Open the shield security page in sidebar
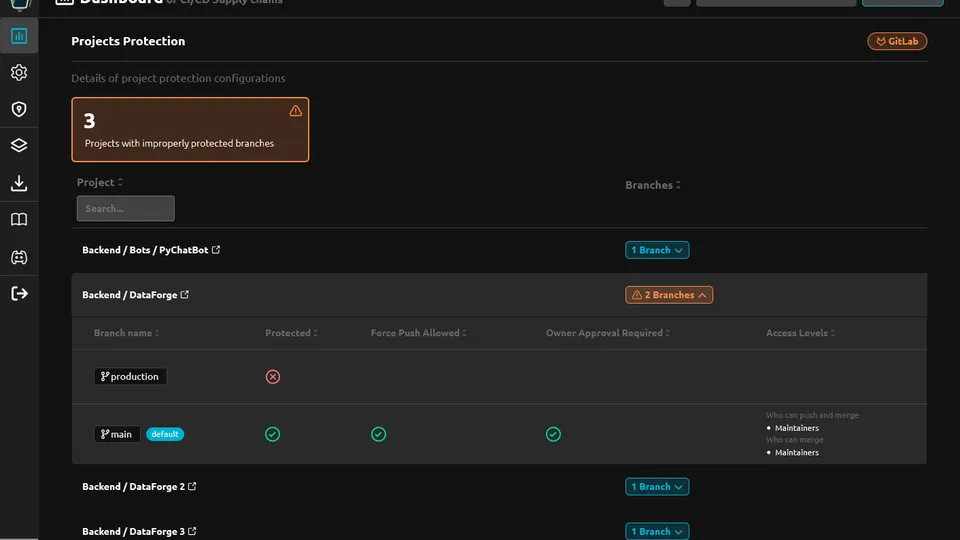This screenshot has height=540, width=960. point(19,109)
